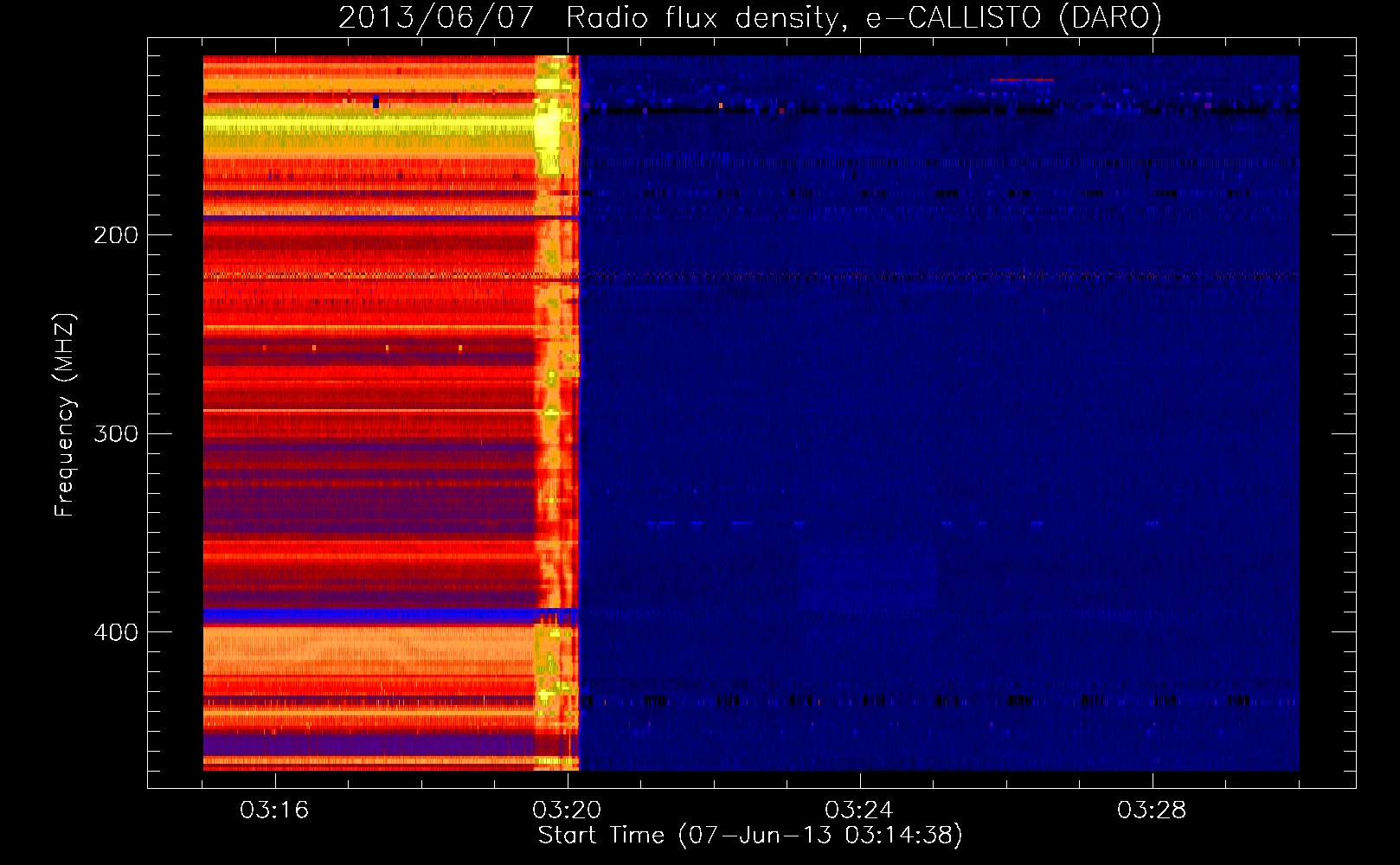Screen dimensions: 1400x865
Task: Click the 'Frequency (MHz)' axis label
Action: (65, 415)
